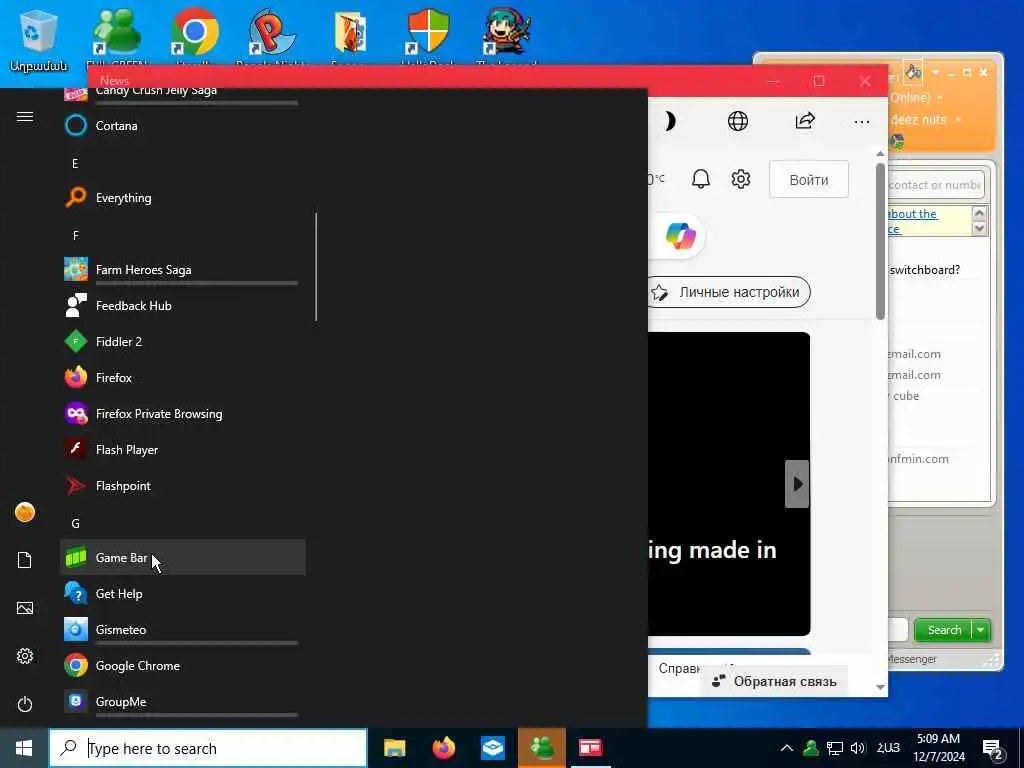1024x768 pixels.
Task: Open Firefox Private Browsing
Action: [x=182, y=413]
